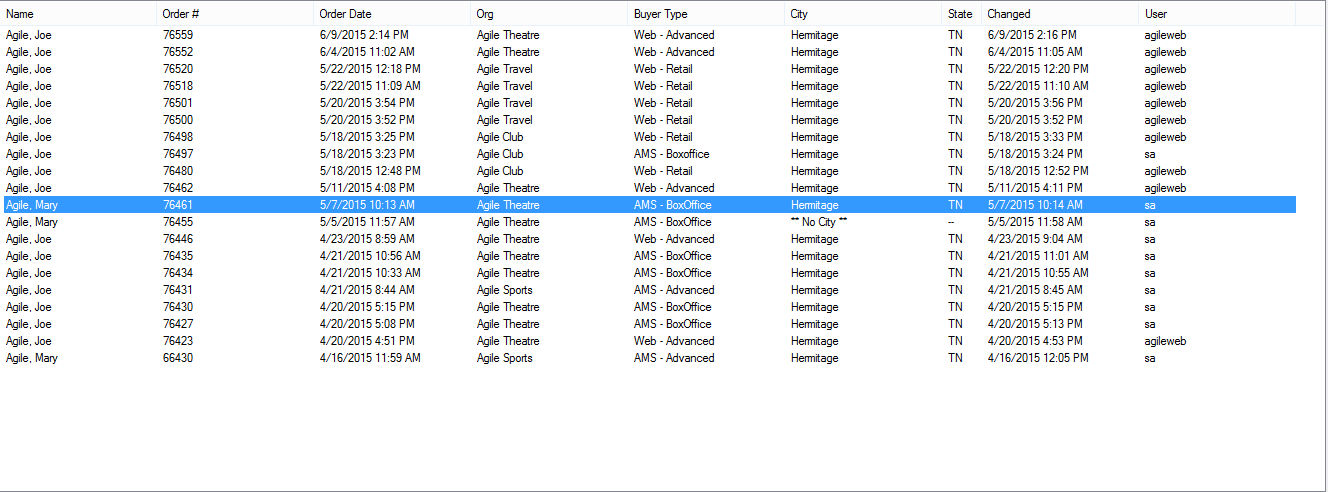Select order 66430 for Agile Sports
Screen dimensions: 1328x492
pos(648,358)
